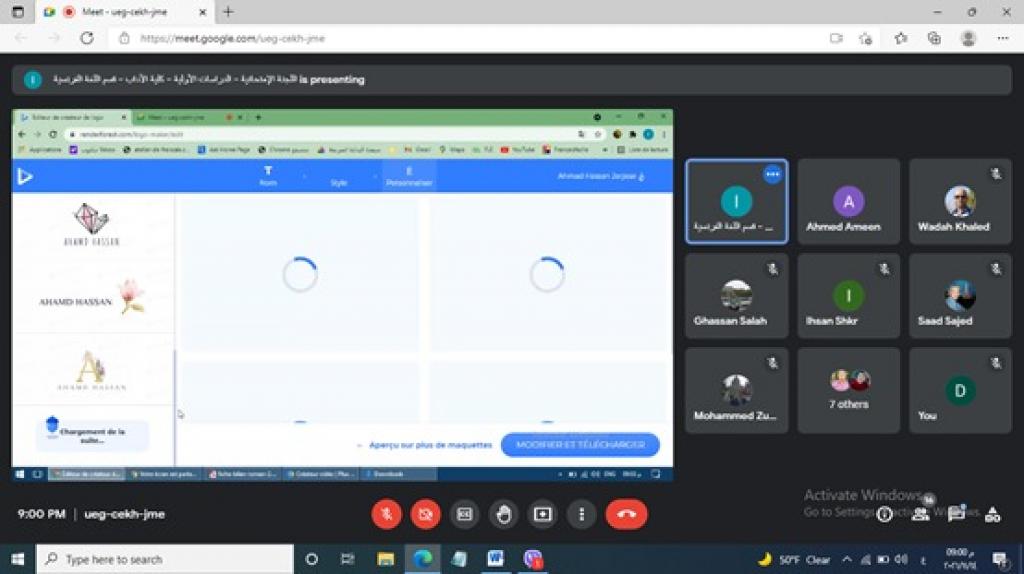This screenshot has width=1024, height=574.
Task: Open the three-dot more options menu
Action: pyautogui.click(x=581, y=514)
